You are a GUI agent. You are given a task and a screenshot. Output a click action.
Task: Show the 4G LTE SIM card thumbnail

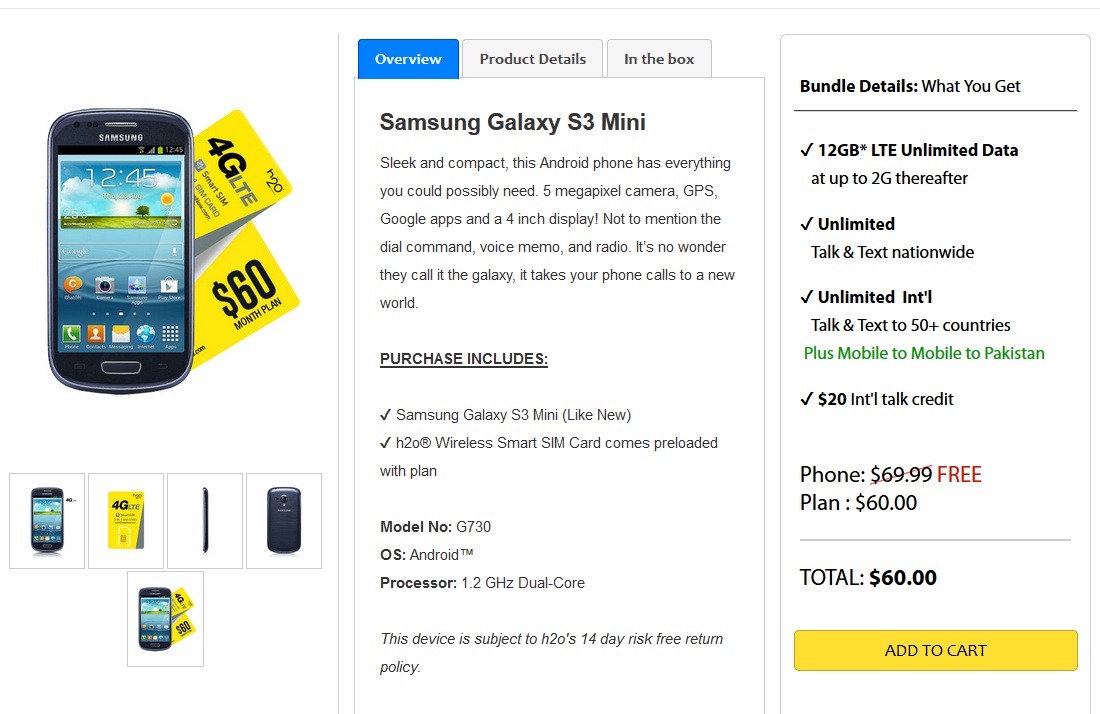[x=126, y=520]
